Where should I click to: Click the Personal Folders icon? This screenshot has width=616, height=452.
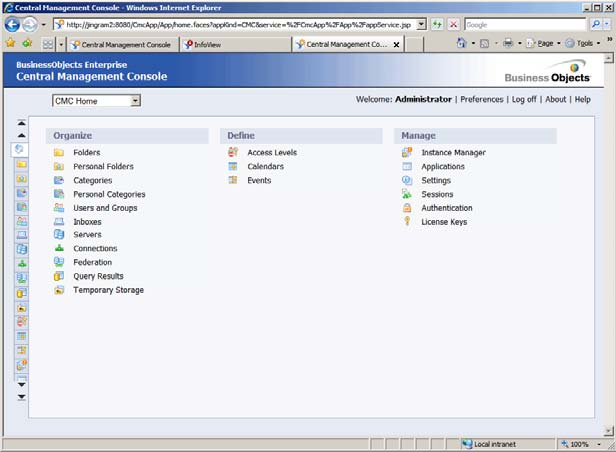[59, 167]
